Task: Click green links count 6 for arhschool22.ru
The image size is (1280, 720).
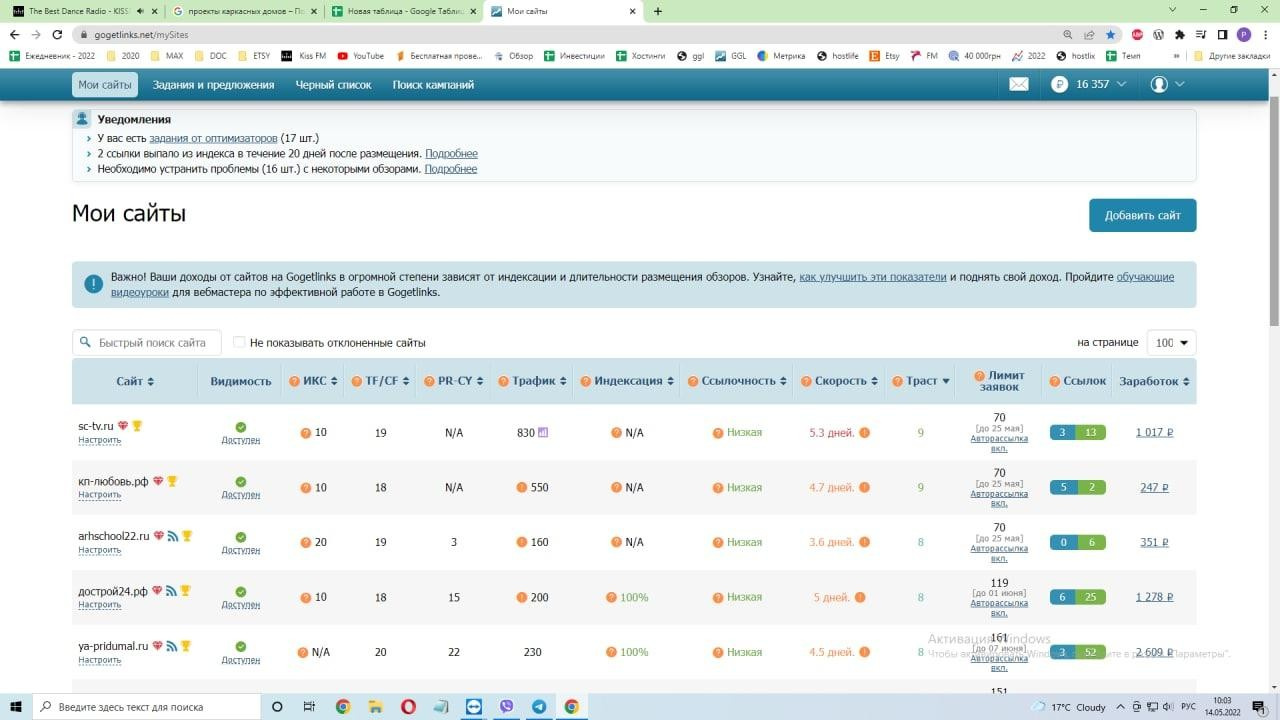Action: pos(1090,542)
